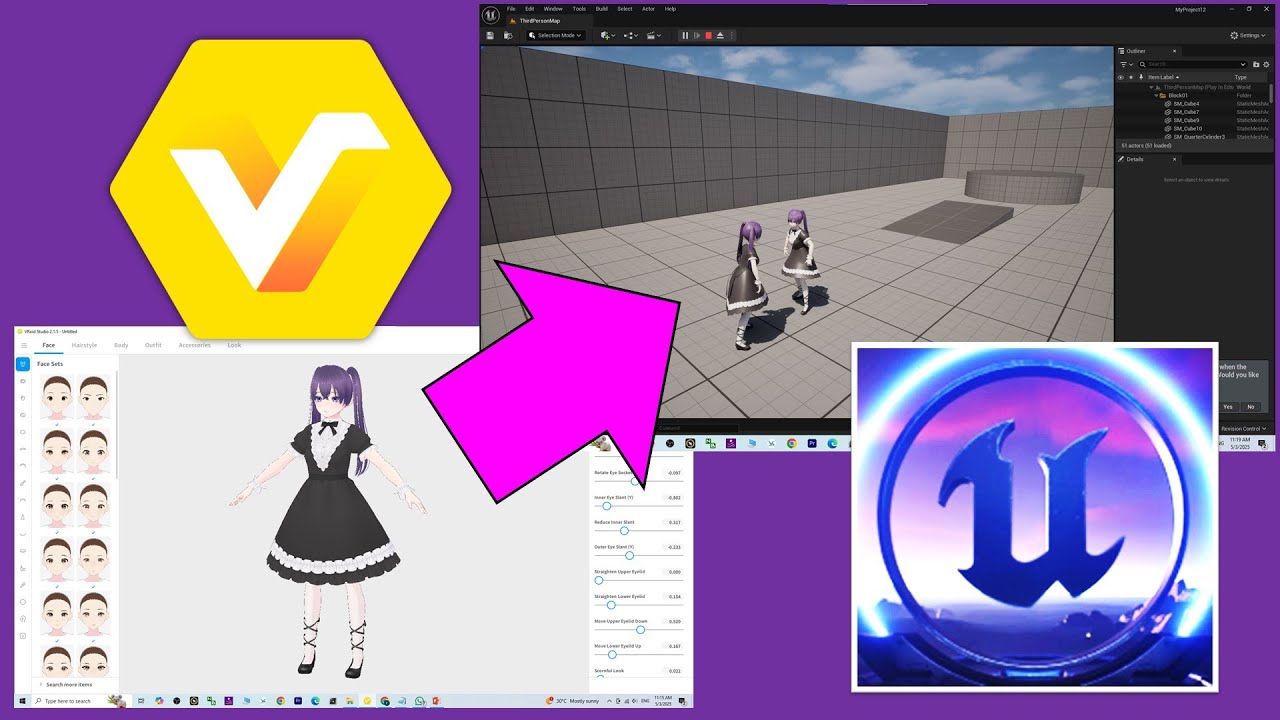Click the Reduce Inner Slant slider handle

click(x=624, y=531)
